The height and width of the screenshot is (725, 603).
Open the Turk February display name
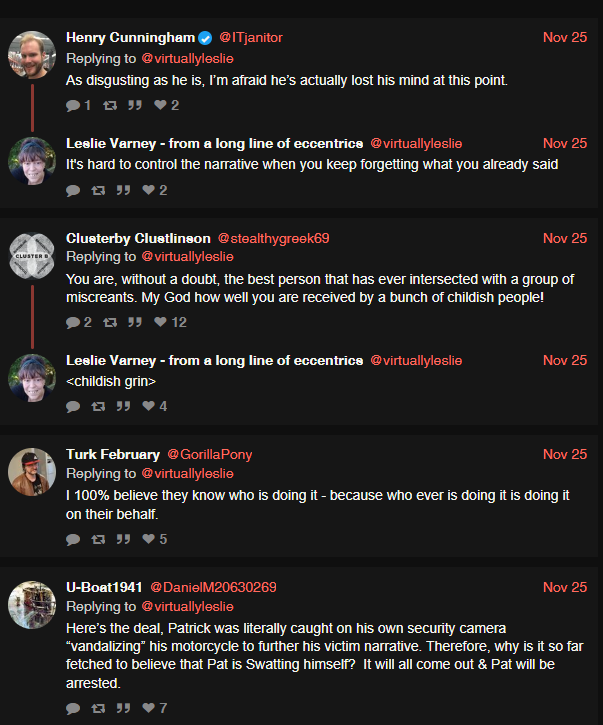point(113,455)
